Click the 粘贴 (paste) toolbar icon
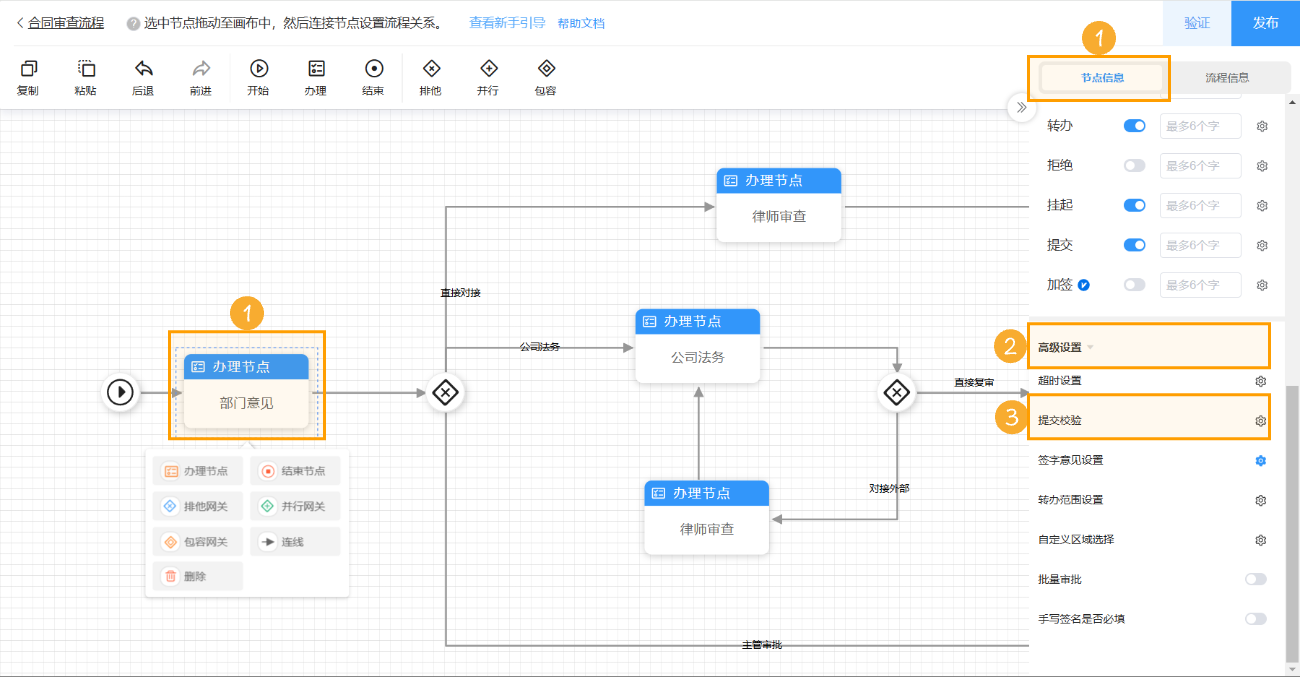 click(x=86, y=69)
